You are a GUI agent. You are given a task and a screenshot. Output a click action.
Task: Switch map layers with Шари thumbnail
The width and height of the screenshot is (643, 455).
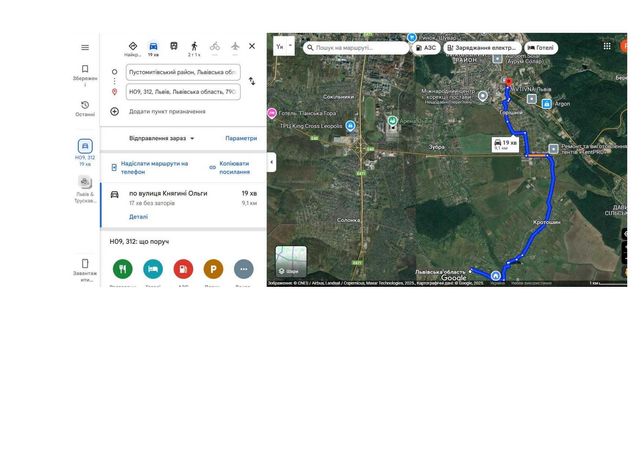(291, 261)
